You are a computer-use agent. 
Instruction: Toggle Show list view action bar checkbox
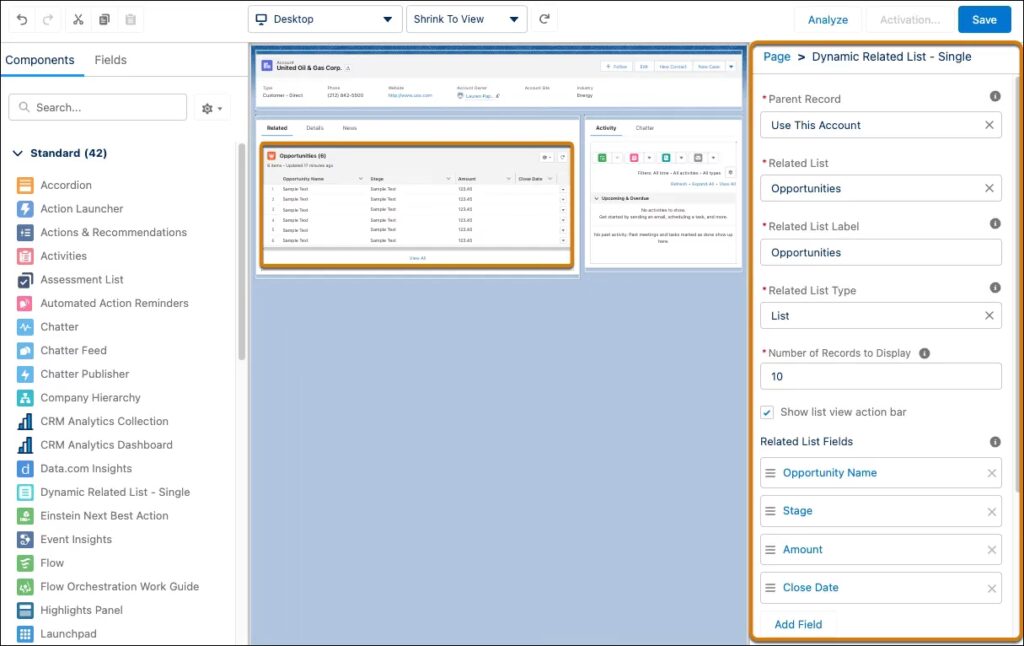coord(767,412)
